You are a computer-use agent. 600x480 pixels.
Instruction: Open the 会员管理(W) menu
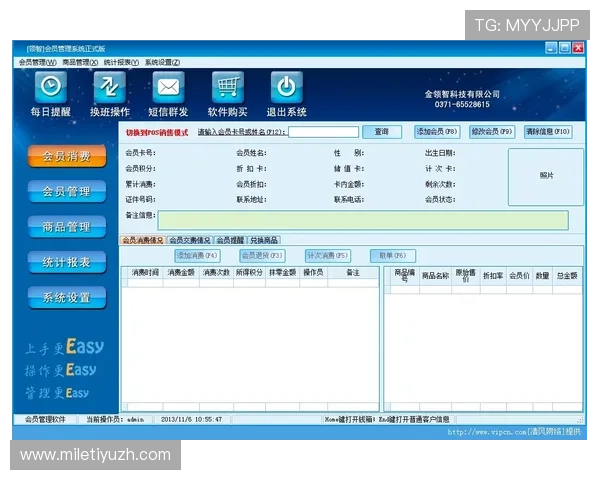[38, 62]
